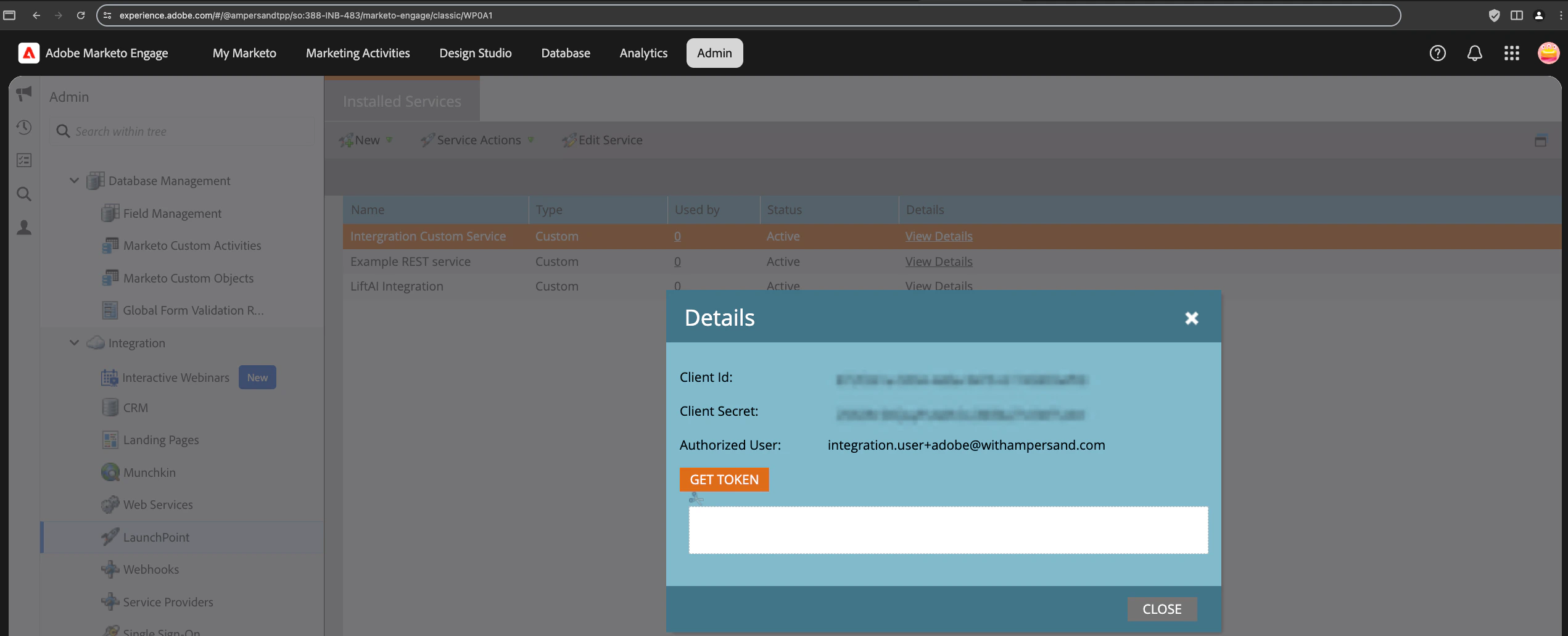Image resolution: width=1568 pixels, height=636 pixels.
Task: Open the browser side panel icon
Action: tap(1516, 15)
